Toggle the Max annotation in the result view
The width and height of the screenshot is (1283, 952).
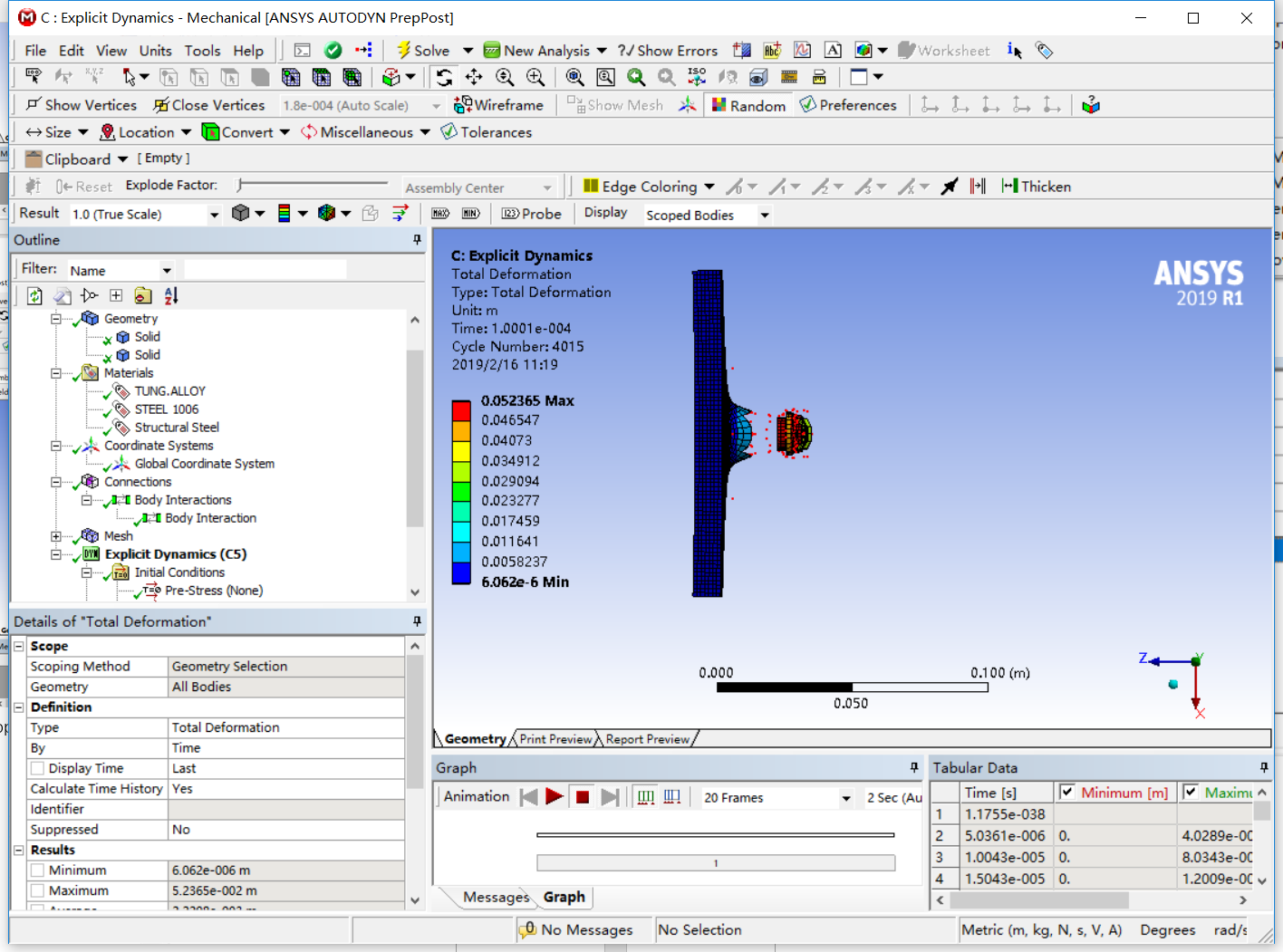click(440, 214)
